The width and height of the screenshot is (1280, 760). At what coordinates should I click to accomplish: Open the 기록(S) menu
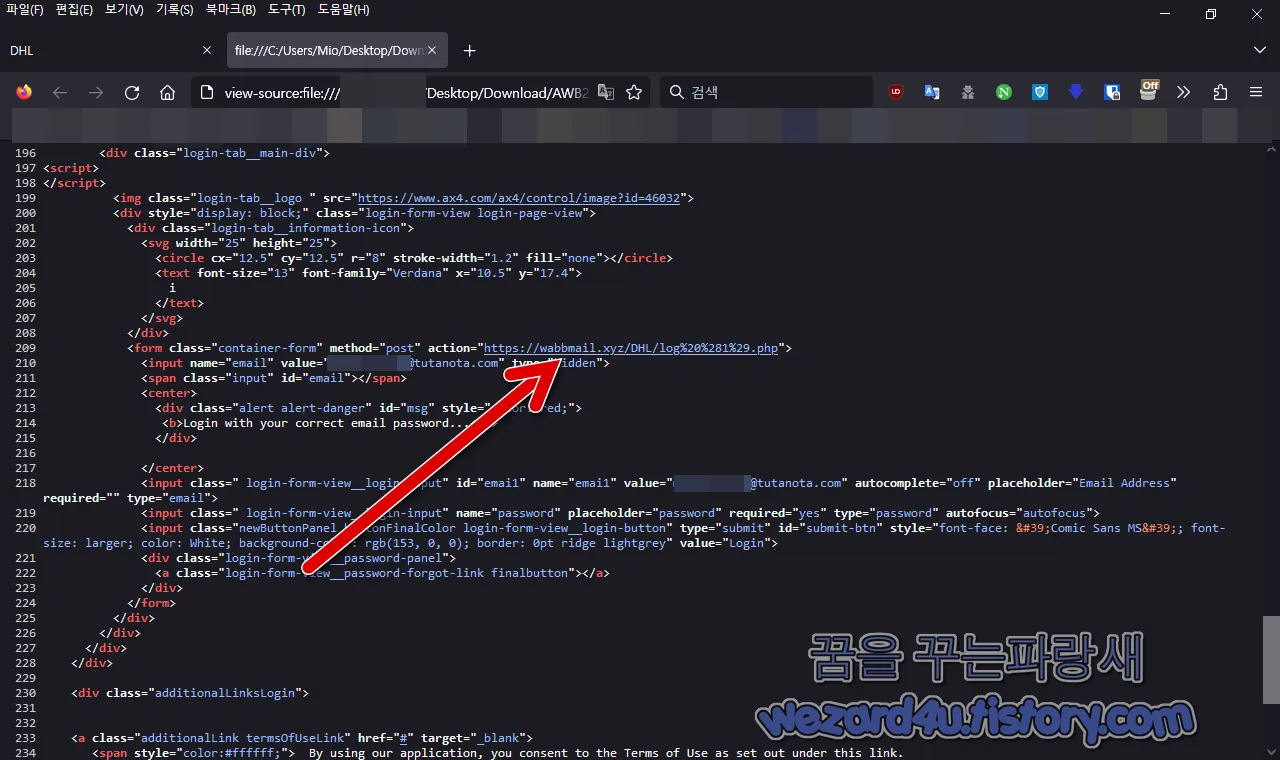[175, 10]
